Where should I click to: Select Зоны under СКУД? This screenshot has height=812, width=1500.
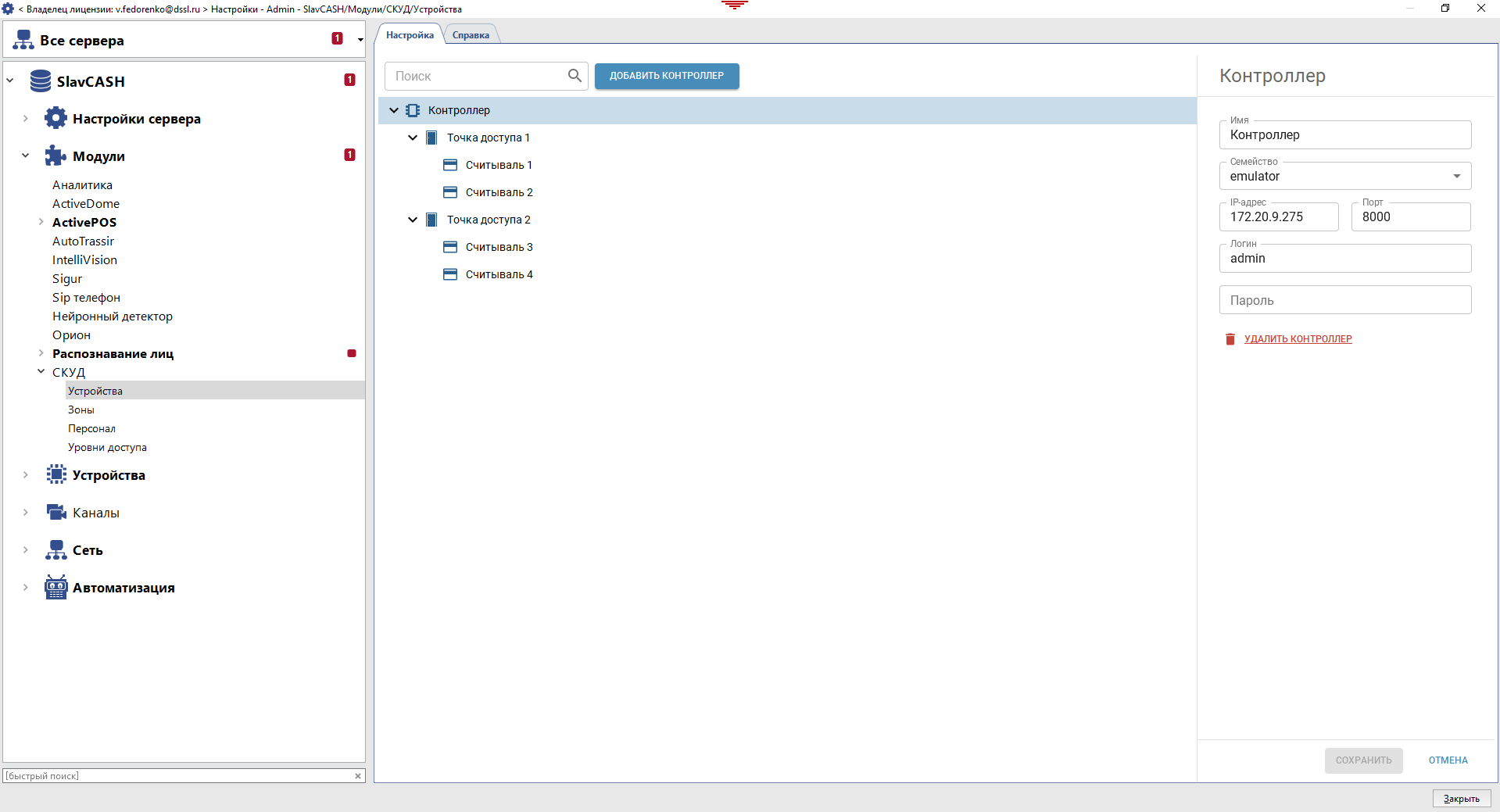[x=81, y=410]
